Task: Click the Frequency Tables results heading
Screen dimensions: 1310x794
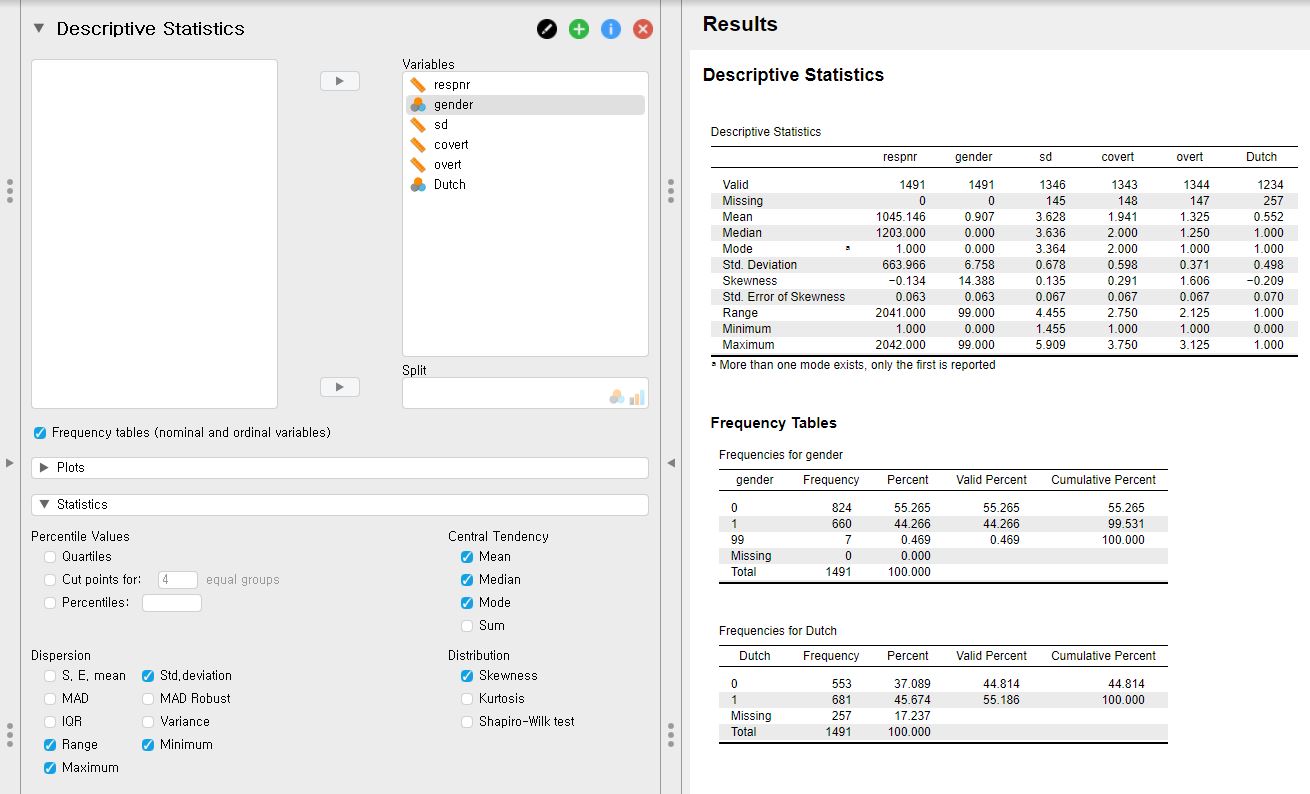Action: [773, 423]
